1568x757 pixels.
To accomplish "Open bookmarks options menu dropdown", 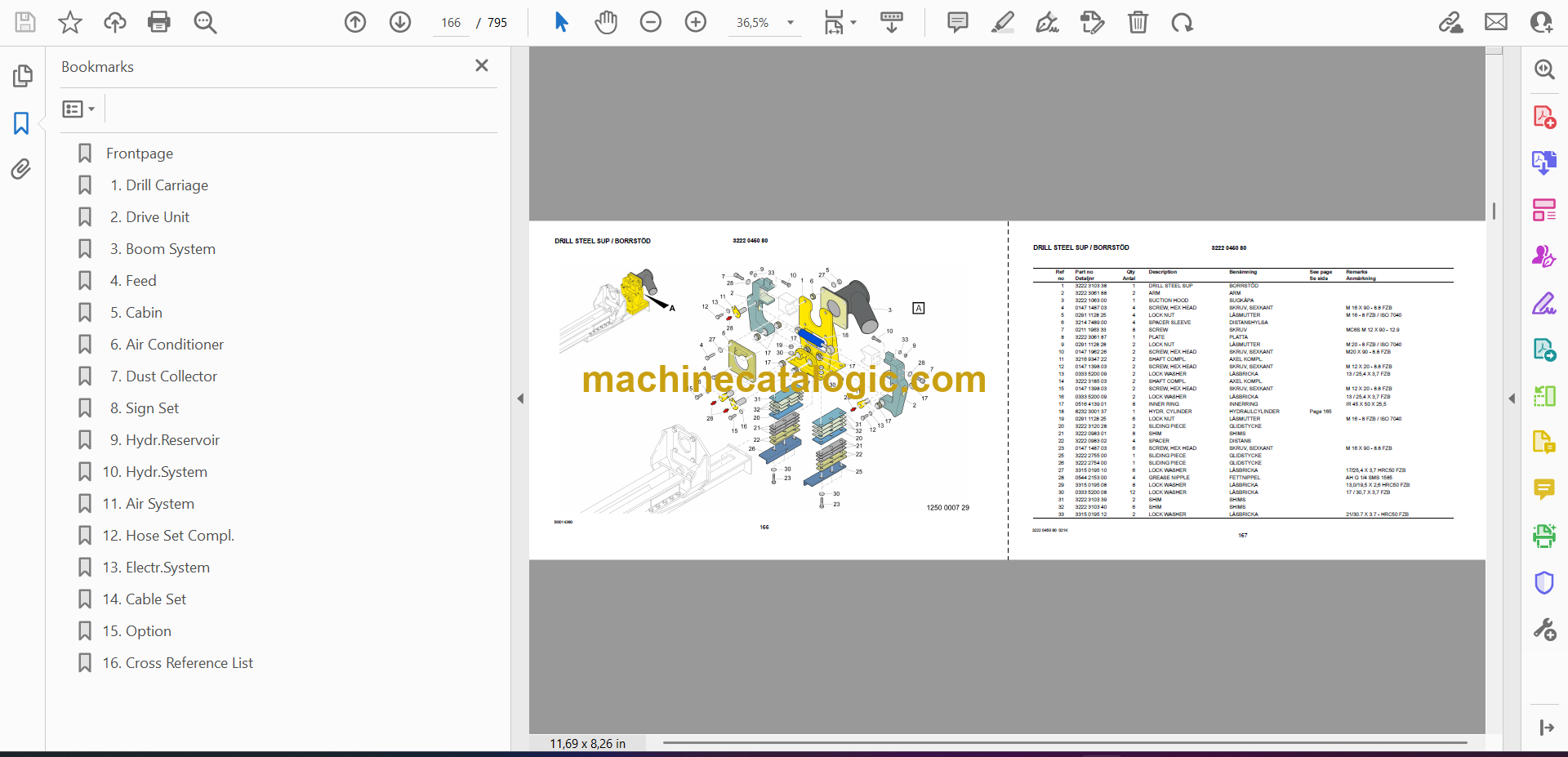I will (79, 109).
